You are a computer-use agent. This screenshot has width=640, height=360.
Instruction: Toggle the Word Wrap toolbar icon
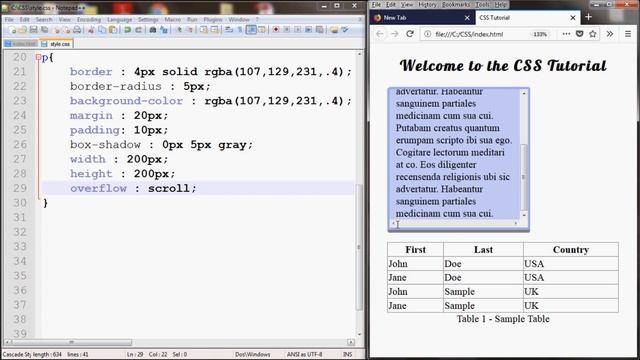tap(229, 30)
